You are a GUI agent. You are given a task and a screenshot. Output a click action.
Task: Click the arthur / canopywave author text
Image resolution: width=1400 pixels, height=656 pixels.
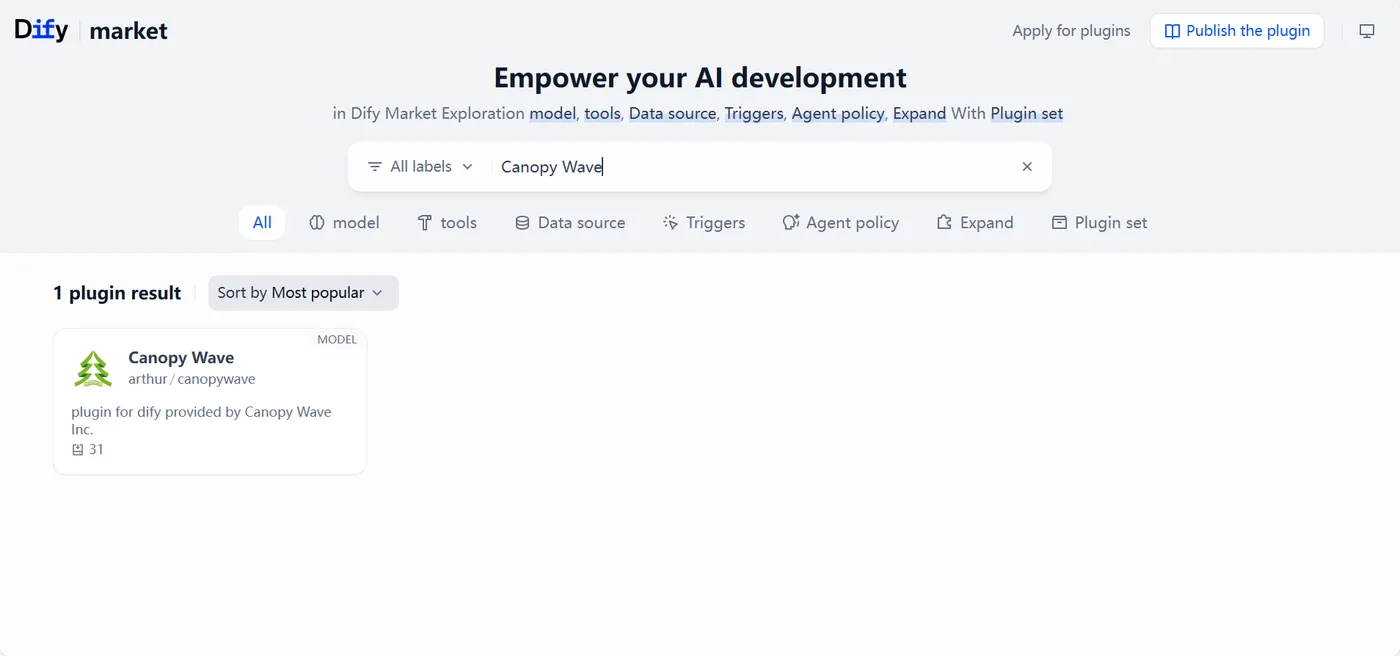pos(192,380)
